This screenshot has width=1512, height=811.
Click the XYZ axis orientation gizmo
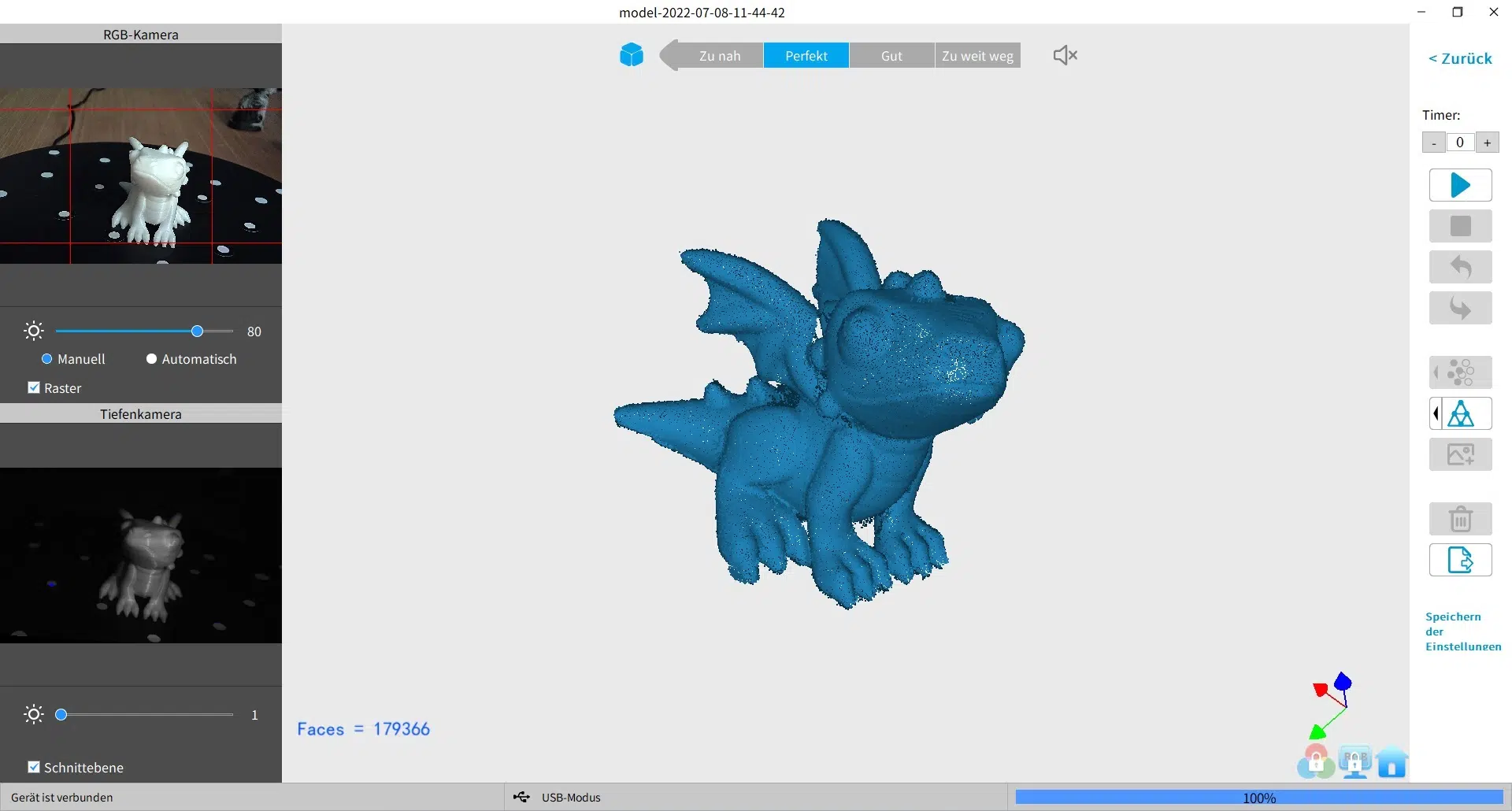click(x=1331, y=705)
